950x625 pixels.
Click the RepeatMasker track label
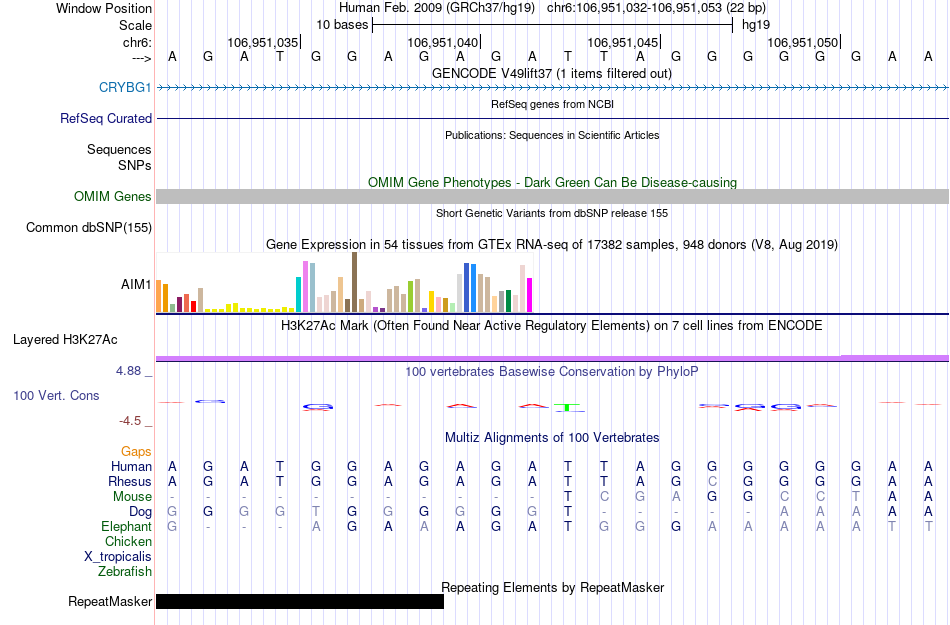(x=110, y=601)
